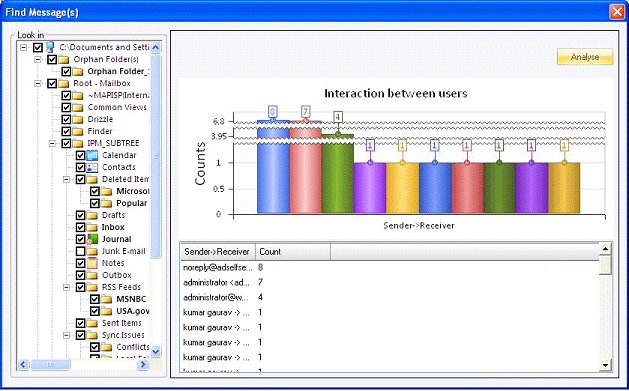Screen dimensions: 629x391
Task: Uncheck the Outbox folder checkbox
Action: pos(81,276)
